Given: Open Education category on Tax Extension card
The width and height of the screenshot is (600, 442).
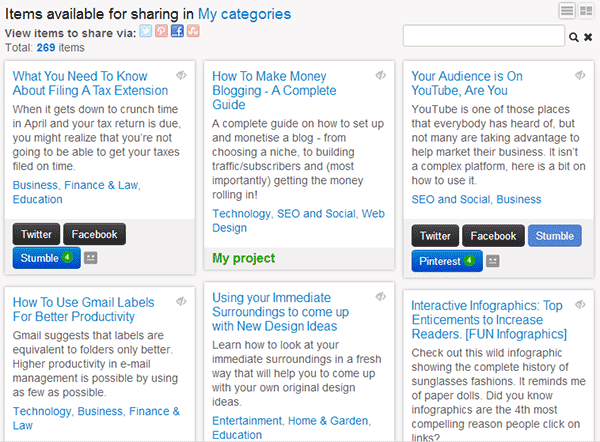Looking at the screenshot, I should [x=38, y=199].
